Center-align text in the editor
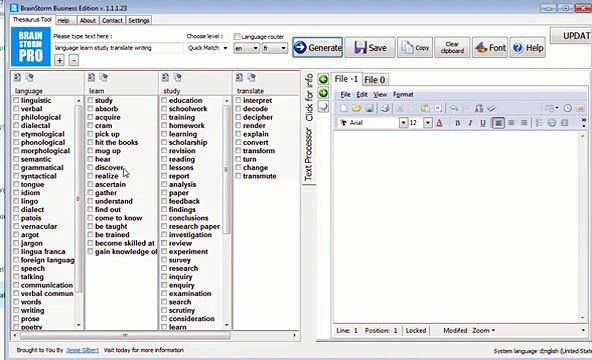Image resolution: width=592 pixels, height=360 pixels. click(x=511, y=123)
